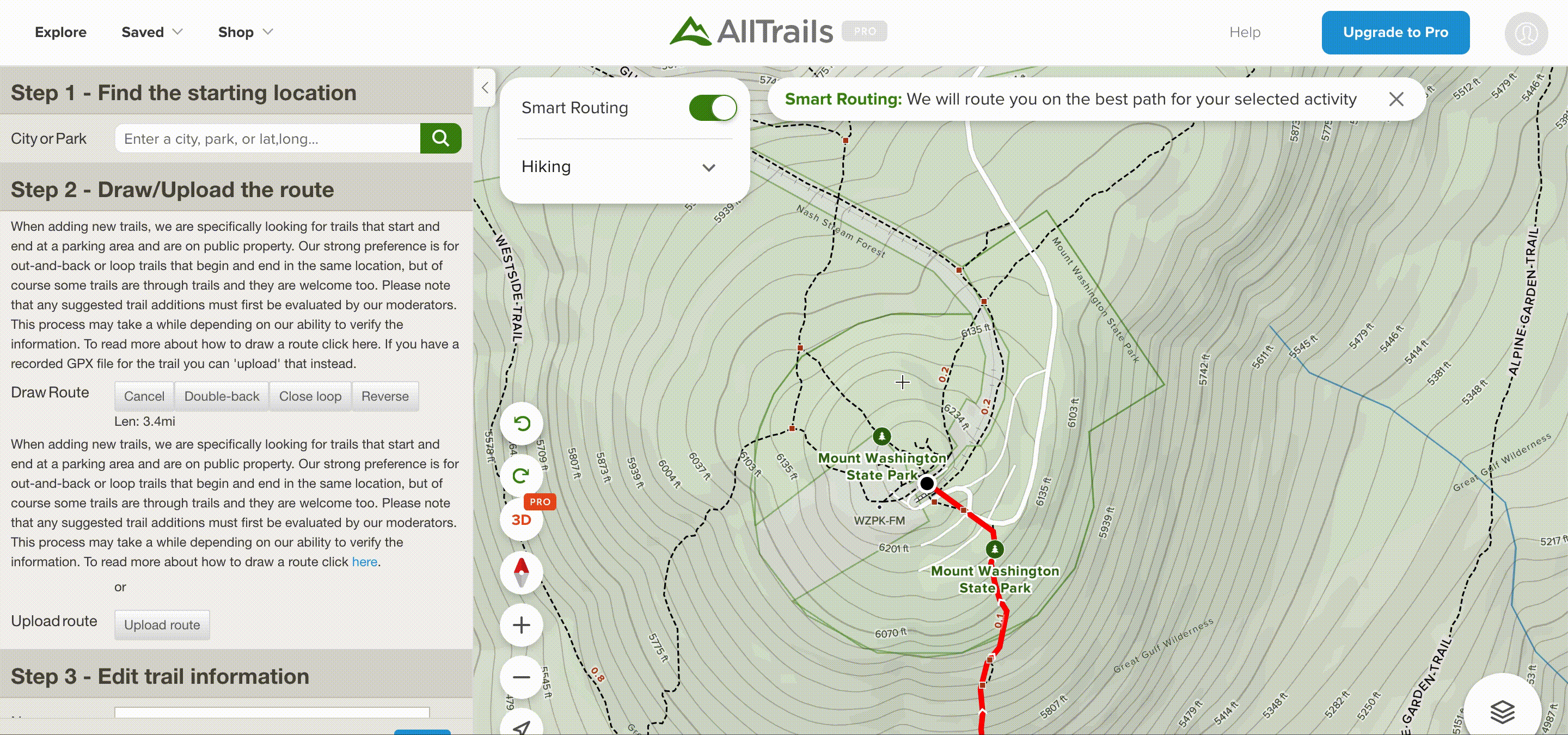Follow the 'here' link about drawing routes

(365, 561)
